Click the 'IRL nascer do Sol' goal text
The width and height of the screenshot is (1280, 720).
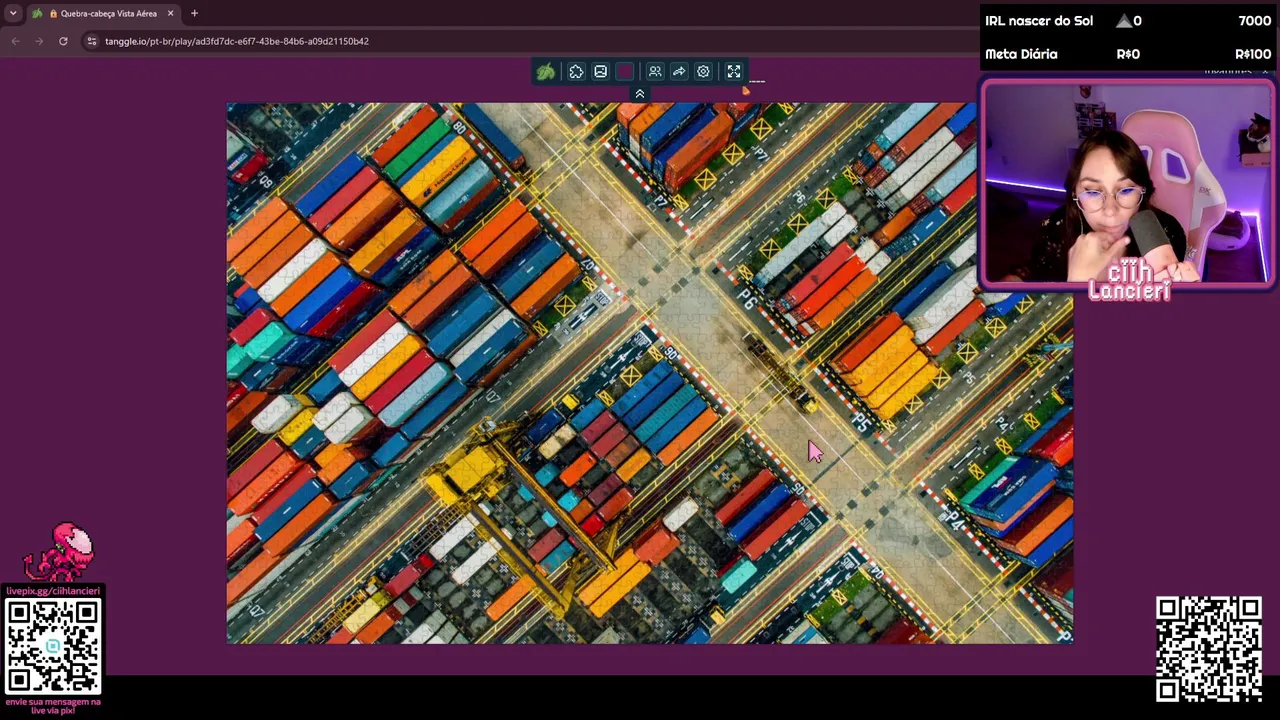[x=1039, y=21]
